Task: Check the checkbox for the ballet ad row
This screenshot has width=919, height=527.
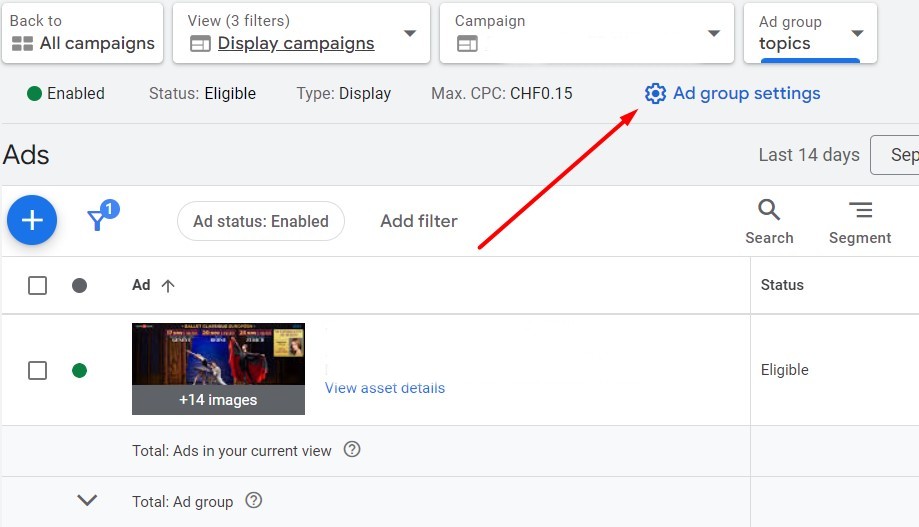Action: point(38,371)
